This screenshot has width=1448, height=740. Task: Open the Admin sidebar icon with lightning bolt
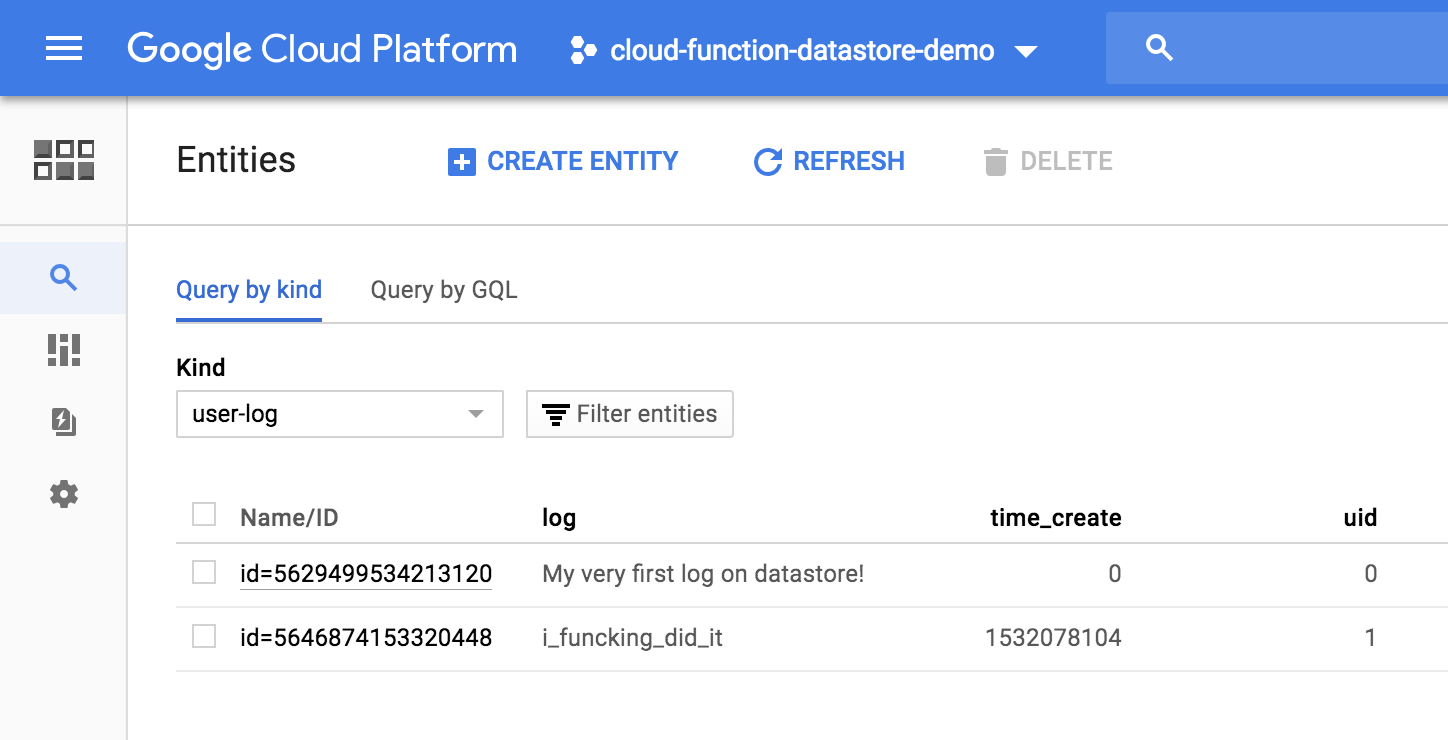pyautogui.click(x=64, y=422)
